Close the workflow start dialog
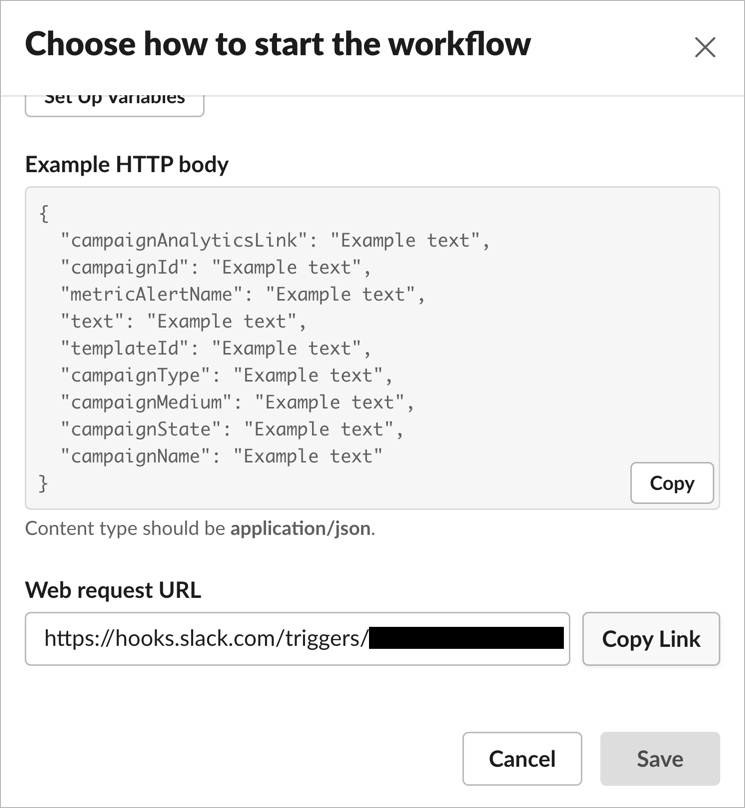This screenshot has height=808, width=745. pos(705,47)
